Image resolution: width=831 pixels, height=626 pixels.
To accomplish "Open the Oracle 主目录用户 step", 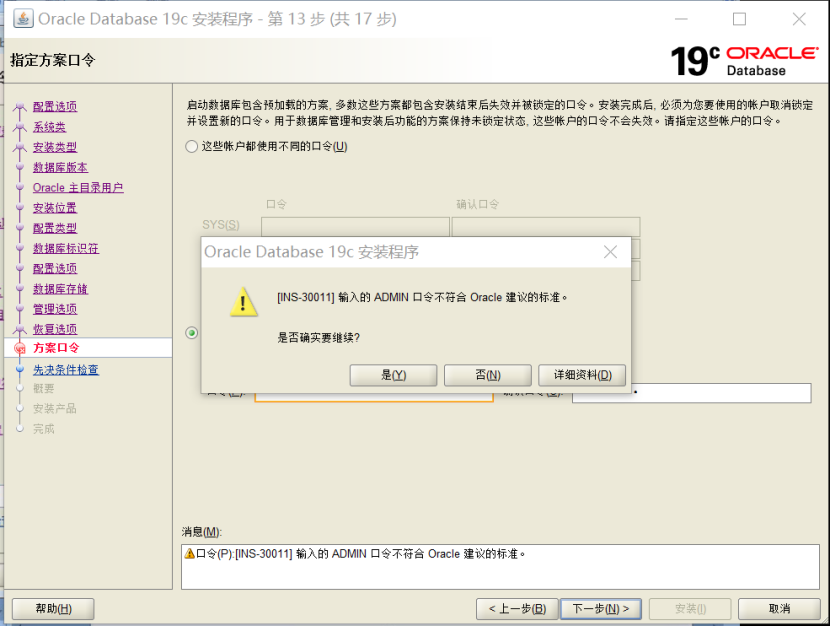I will tap(77, 187).
